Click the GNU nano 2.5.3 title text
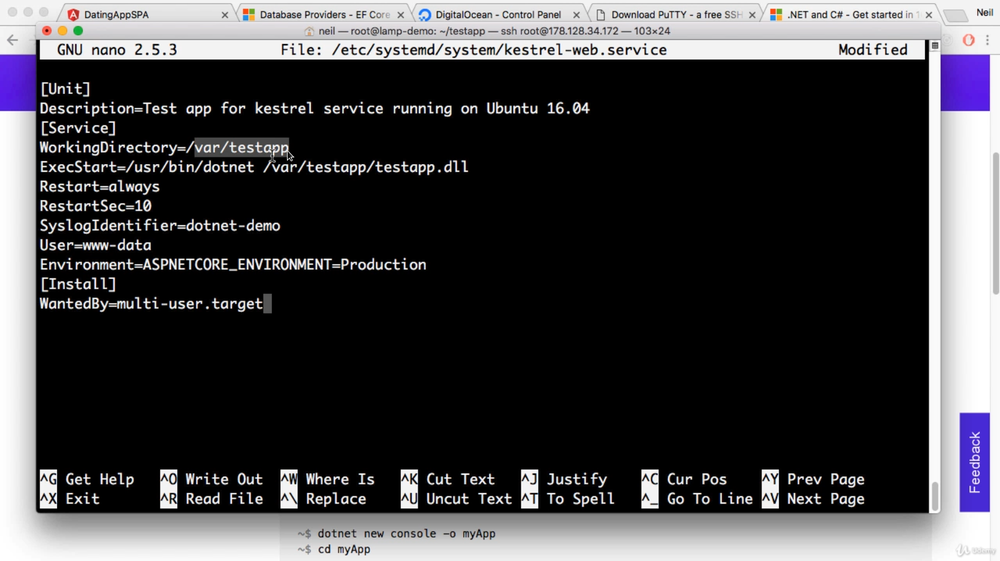Screen dimensions: 1000x561 pos(117,50)
